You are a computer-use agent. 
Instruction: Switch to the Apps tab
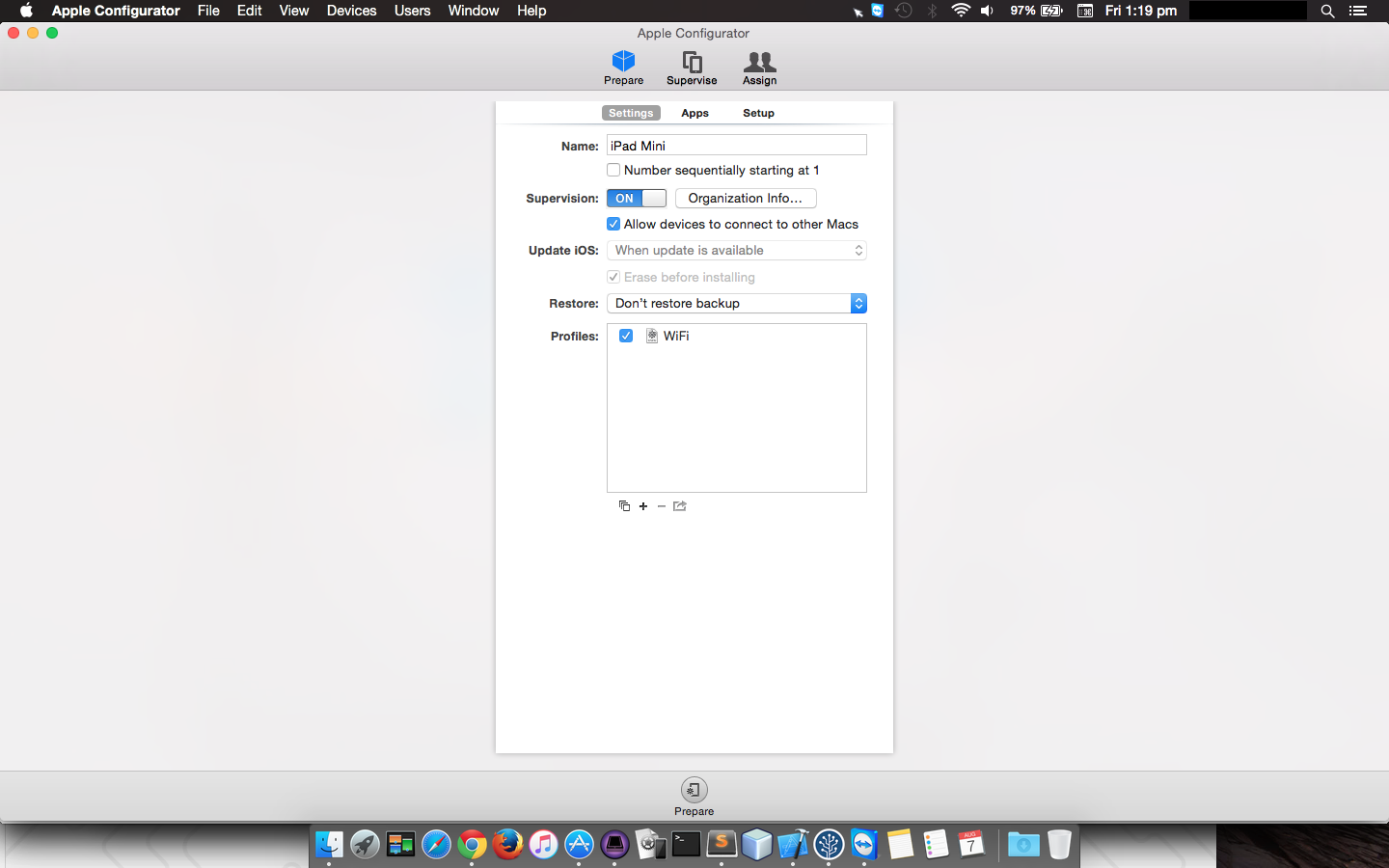(x=694, y=113)
